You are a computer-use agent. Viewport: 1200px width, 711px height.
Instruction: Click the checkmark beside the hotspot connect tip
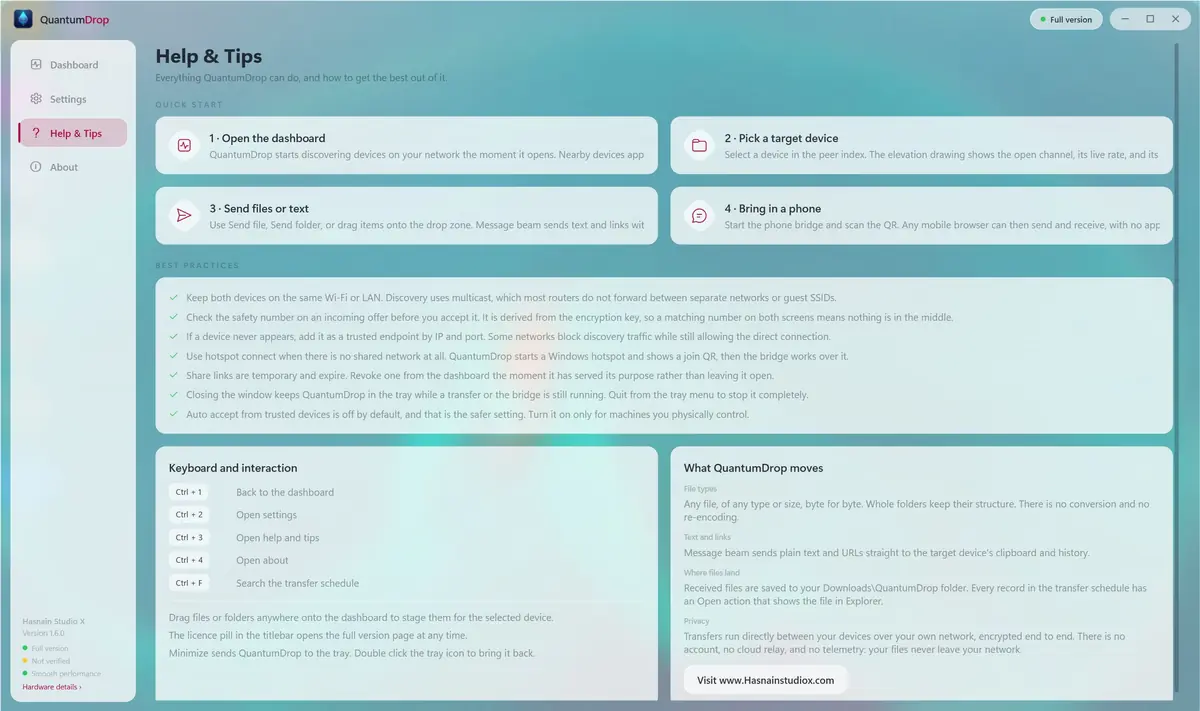(x=174, y=356)
